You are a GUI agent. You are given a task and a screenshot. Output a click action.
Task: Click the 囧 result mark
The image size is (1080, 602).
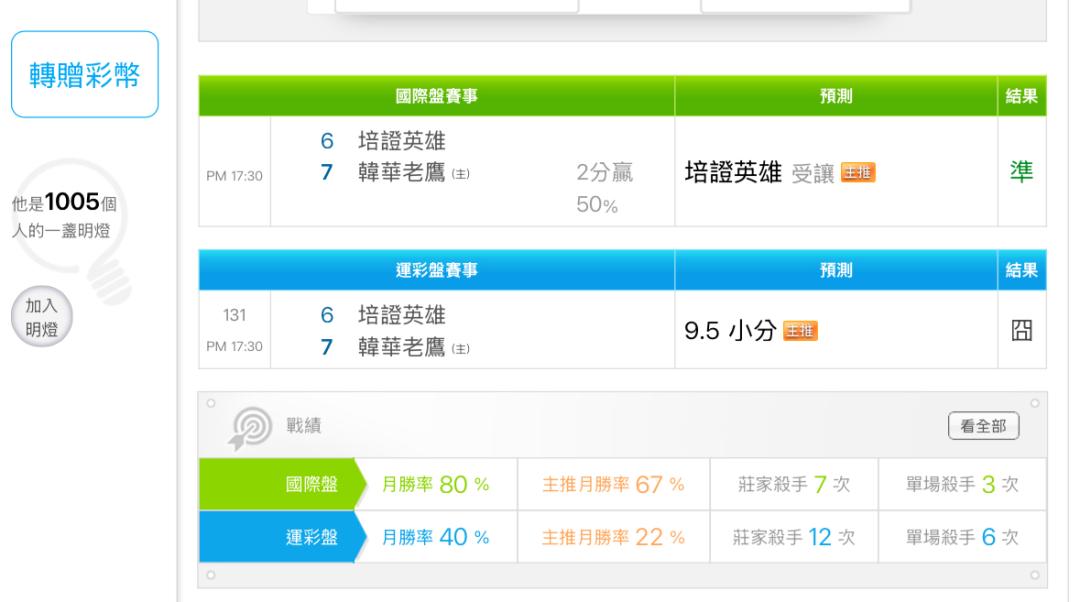point(1022,331)
